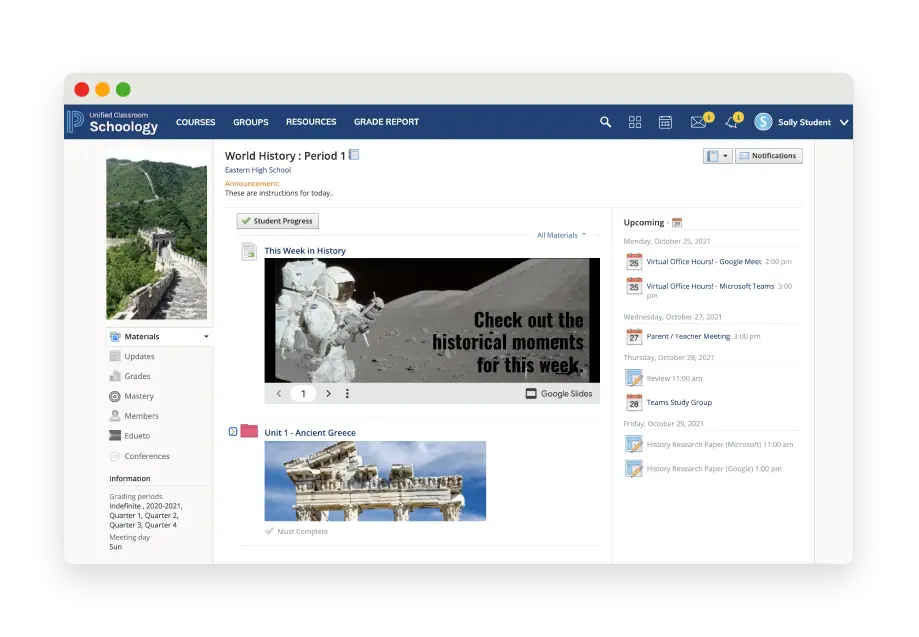Open the calendar icon in the top navbar
919x637 pixels.
[x=665, y=121]
